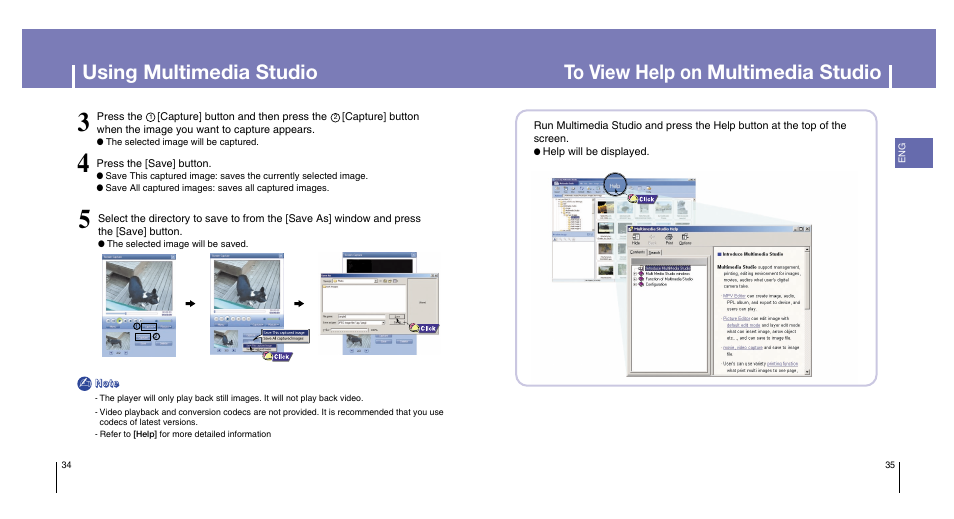Click the help content scrollbar down arrow
This screenshot has height=519, width=954.
(x=807, y=372)
